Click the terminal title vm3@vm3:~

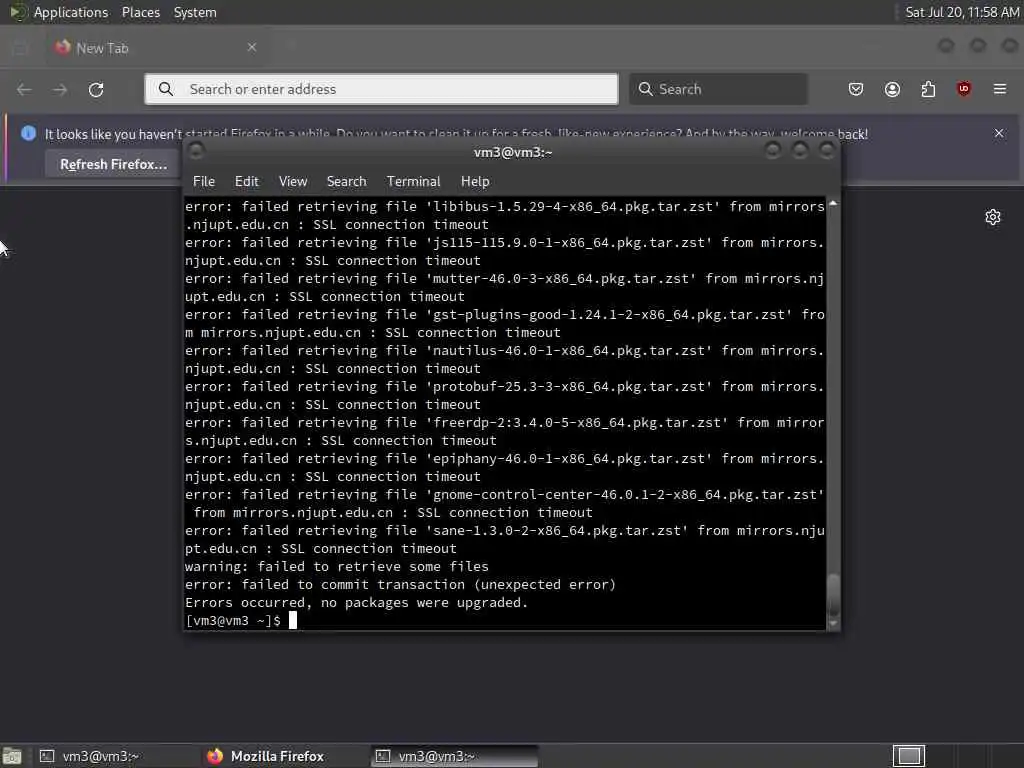click(x=513, y=152)
